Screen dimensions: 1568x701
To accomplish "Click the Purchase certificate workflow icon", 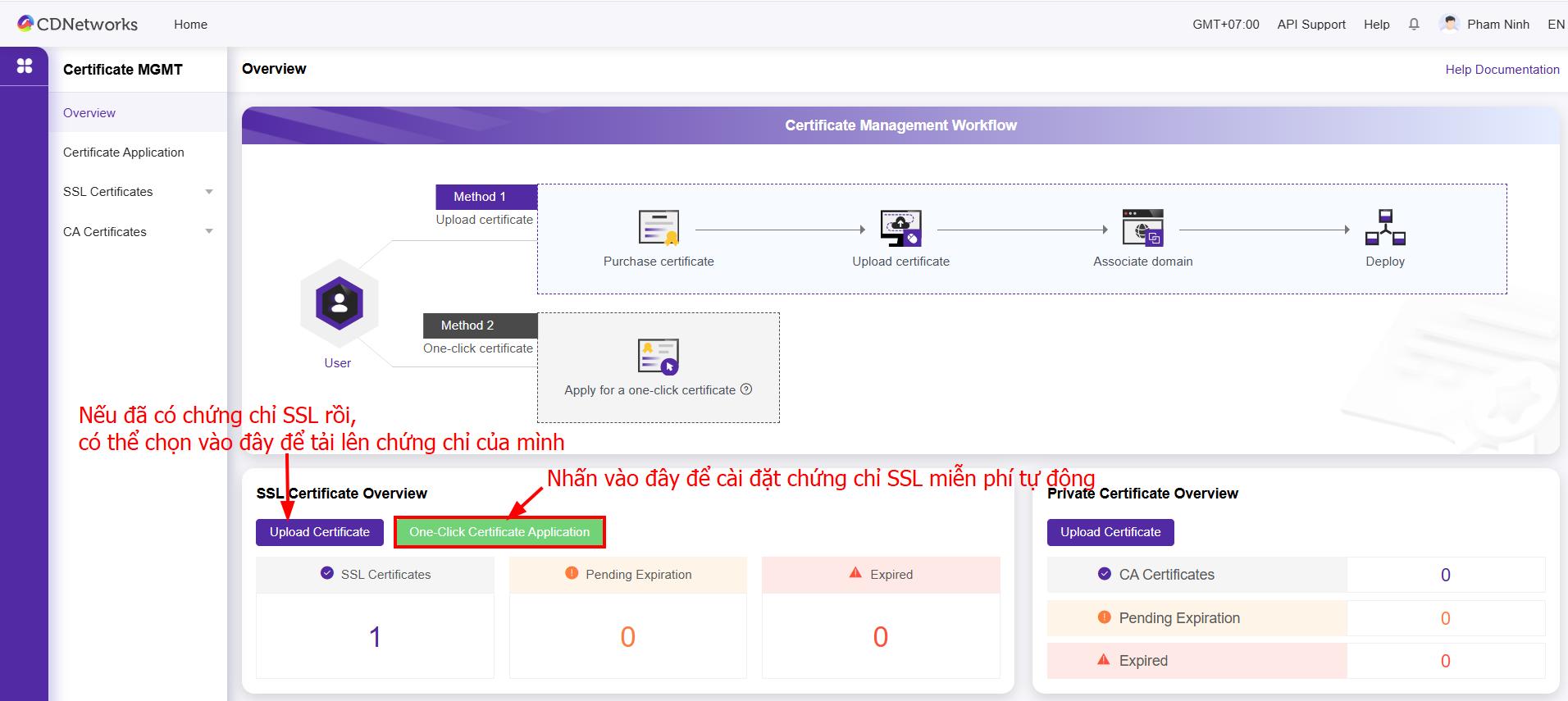I will click(x=659, y=228).
